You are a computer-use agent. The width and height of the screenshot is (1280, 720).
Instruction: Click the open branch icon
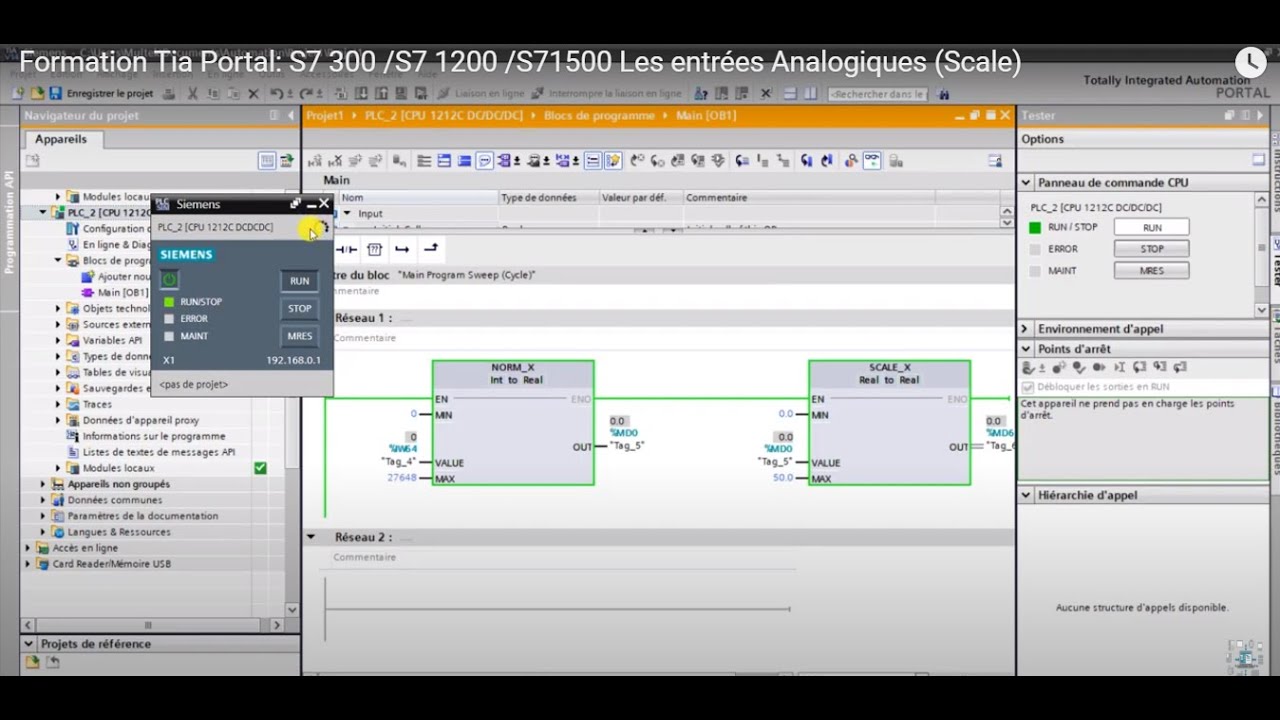coord(402,249)
